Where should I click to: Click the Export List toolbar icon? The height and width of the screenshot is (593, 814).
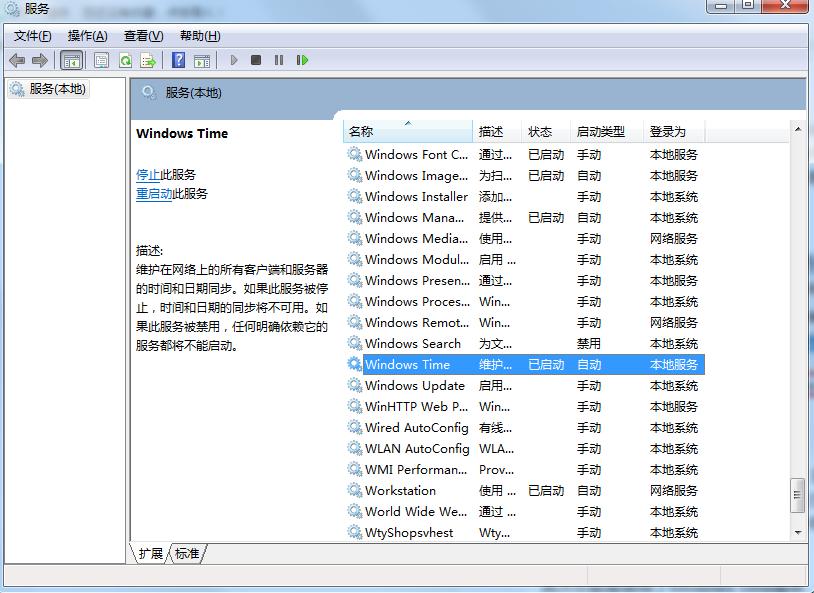148,60
